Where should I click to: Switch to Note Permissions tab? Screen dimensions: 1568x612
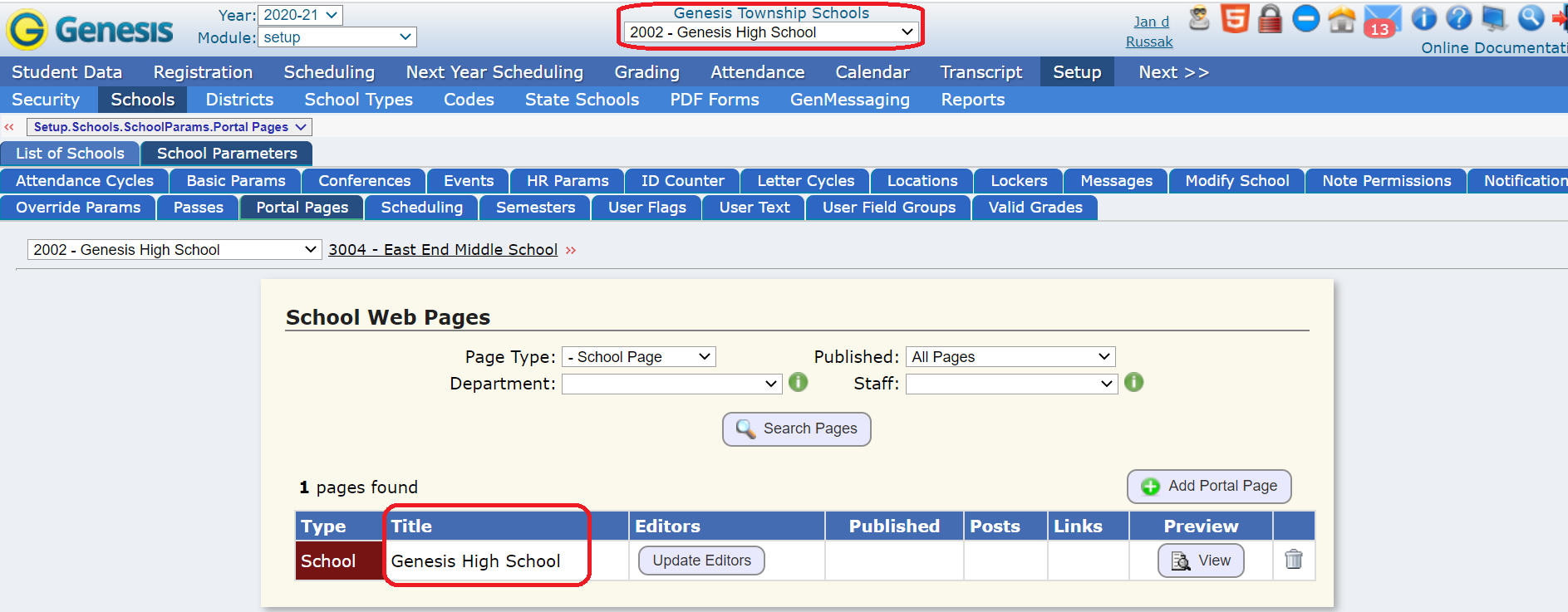[1386, 181]
